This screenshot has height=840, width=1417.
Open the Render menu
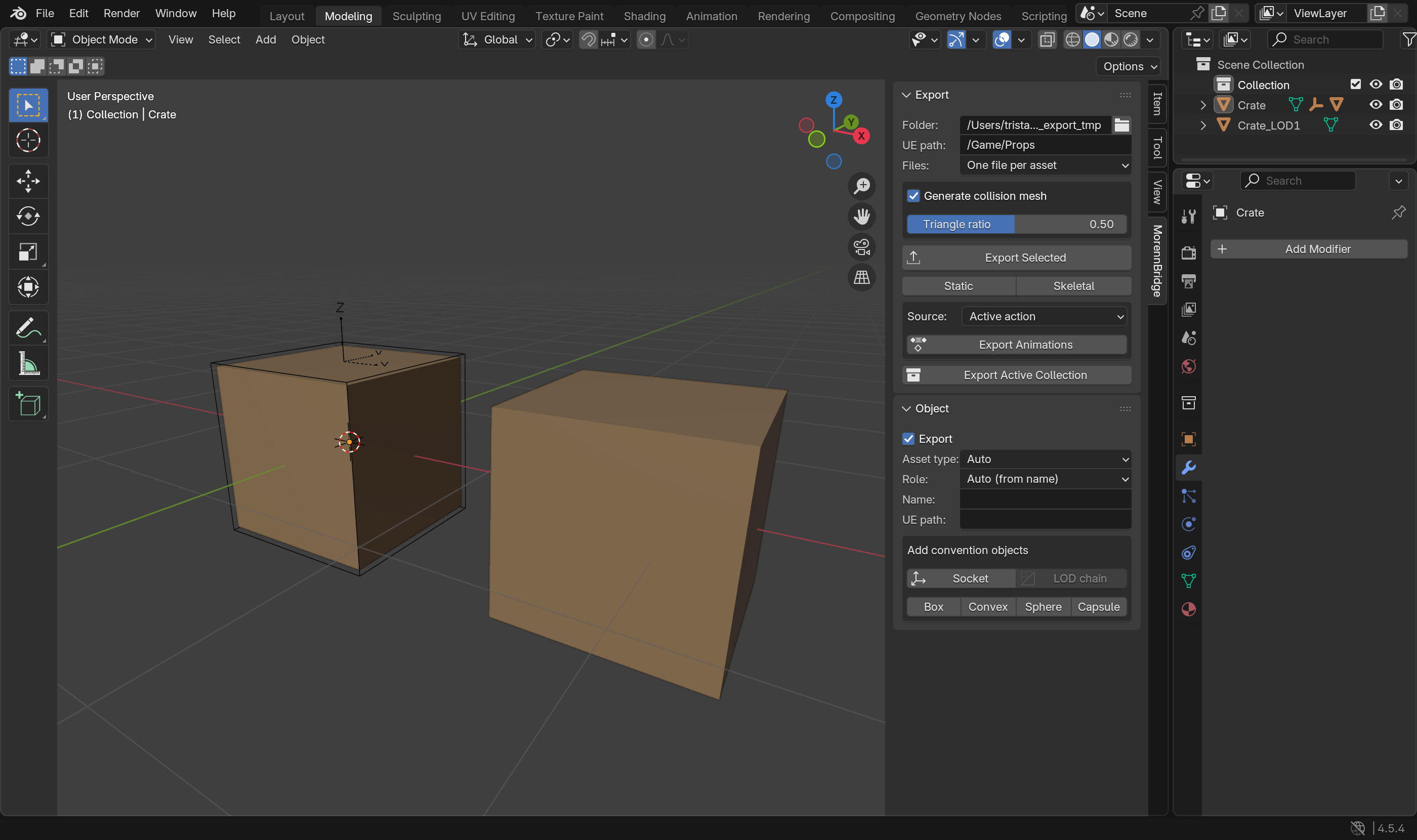click(121, 13)
